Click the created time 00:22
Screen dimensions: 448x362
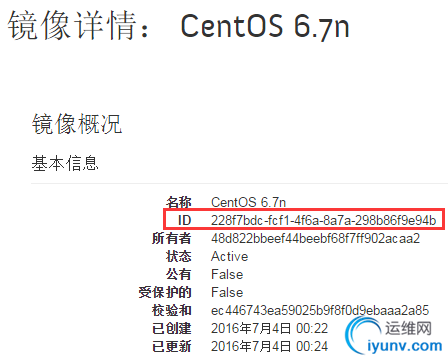[x=312, y=328]
